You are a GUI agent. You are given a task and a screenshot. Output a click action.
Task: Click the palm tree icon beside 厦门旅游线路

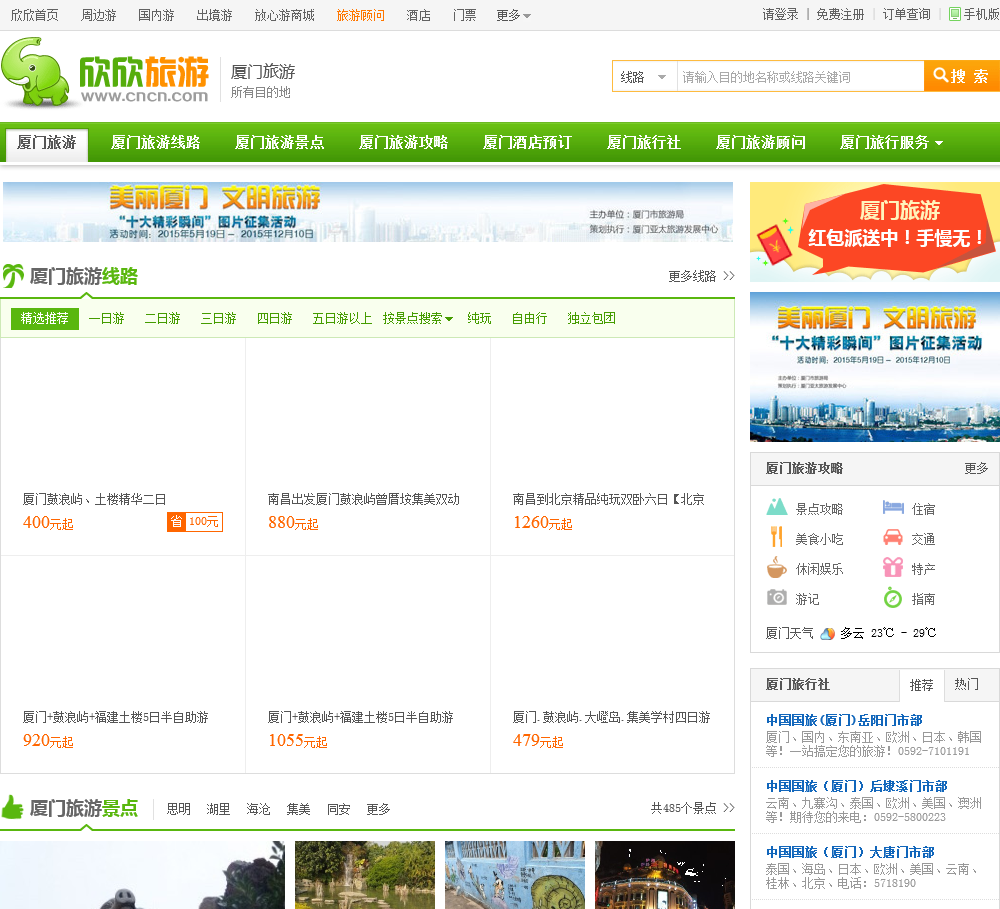[x=13, y=276]
